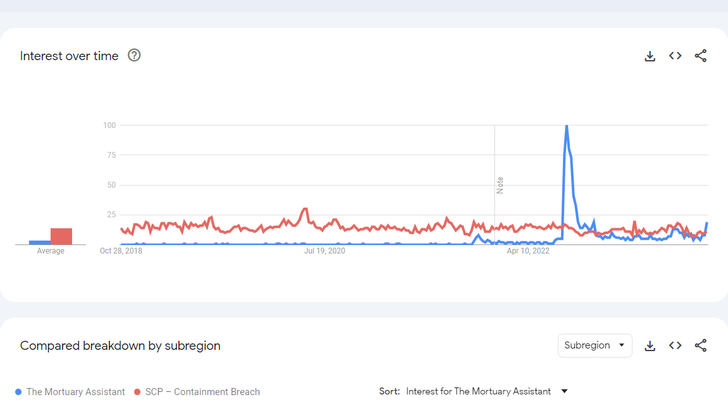
Task: Click the SCP – Containment Breach legend label
Action: coord(202,392)
